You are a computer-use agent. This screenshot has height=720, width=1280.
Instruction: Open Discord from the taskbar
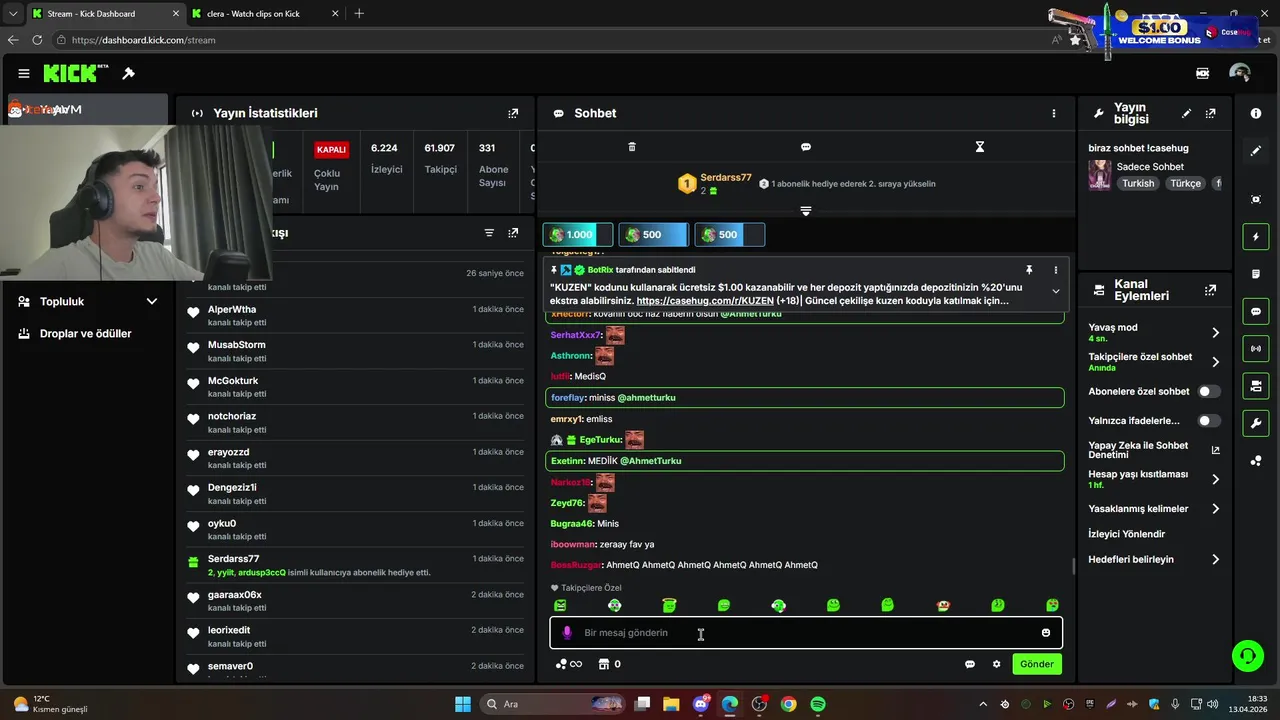(701, 704)
